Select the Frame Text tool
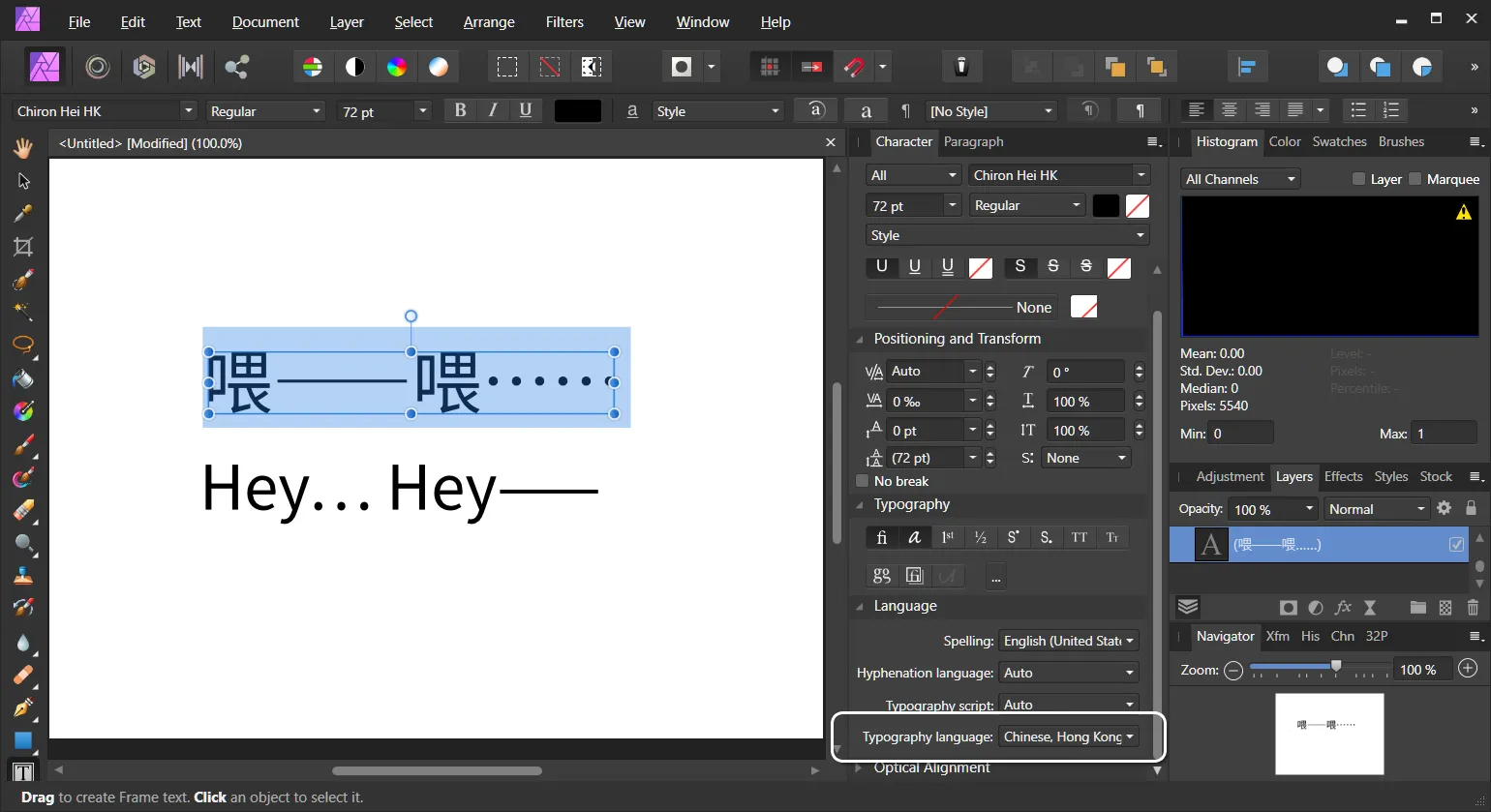 (23, 771)
